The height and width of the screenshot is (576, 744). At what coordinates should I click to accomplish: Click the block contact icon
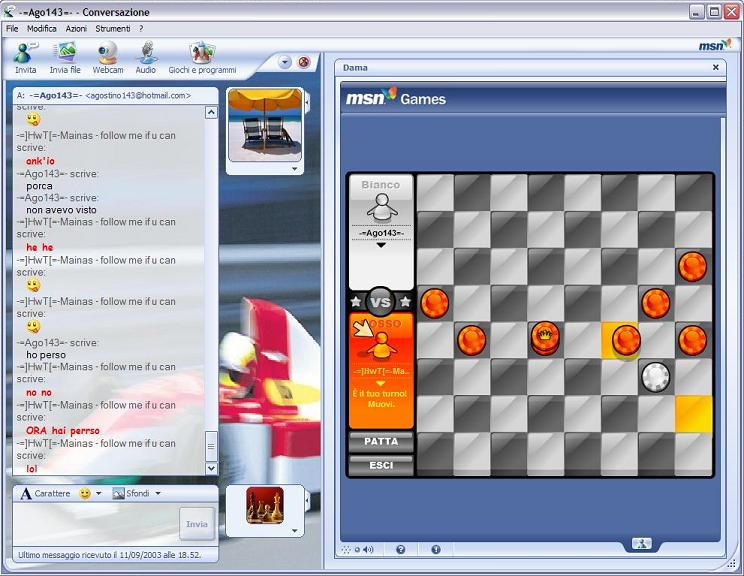[304, 62]
